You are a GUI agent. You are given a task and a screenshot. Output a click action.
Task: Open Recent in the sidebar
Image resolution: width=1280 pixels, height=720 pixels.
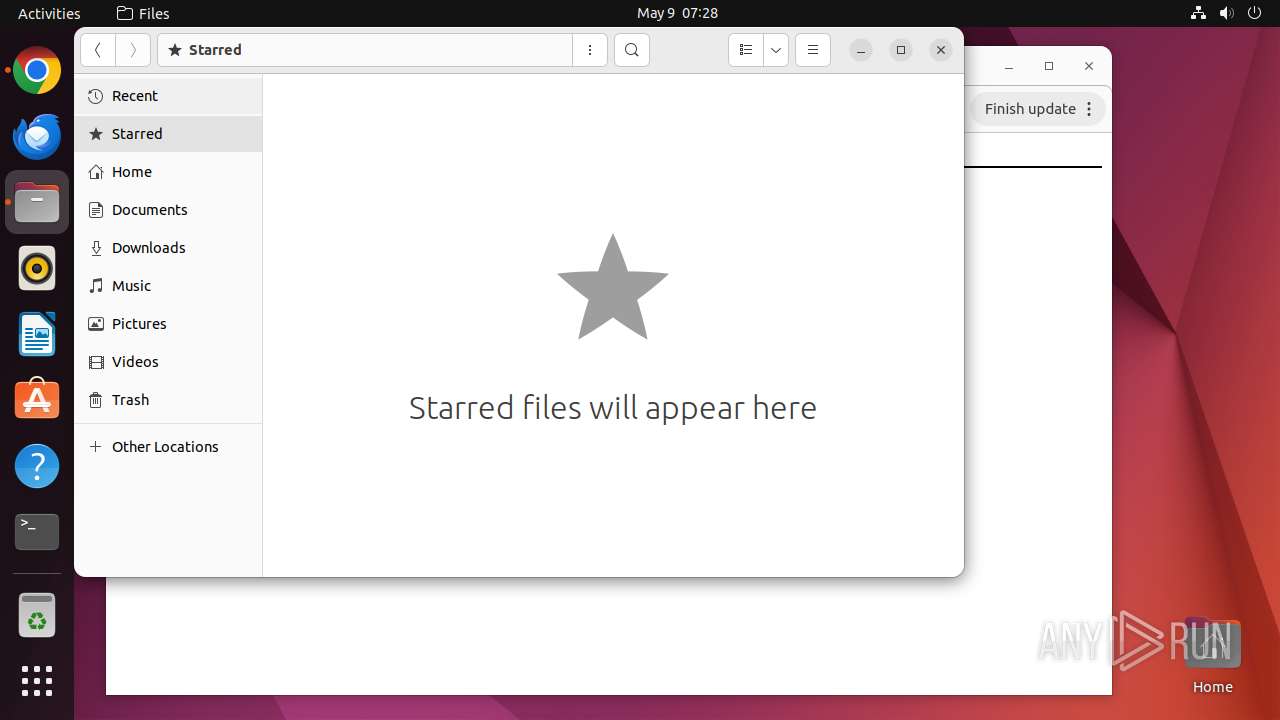pyautogui.click(x=168, y=96)
